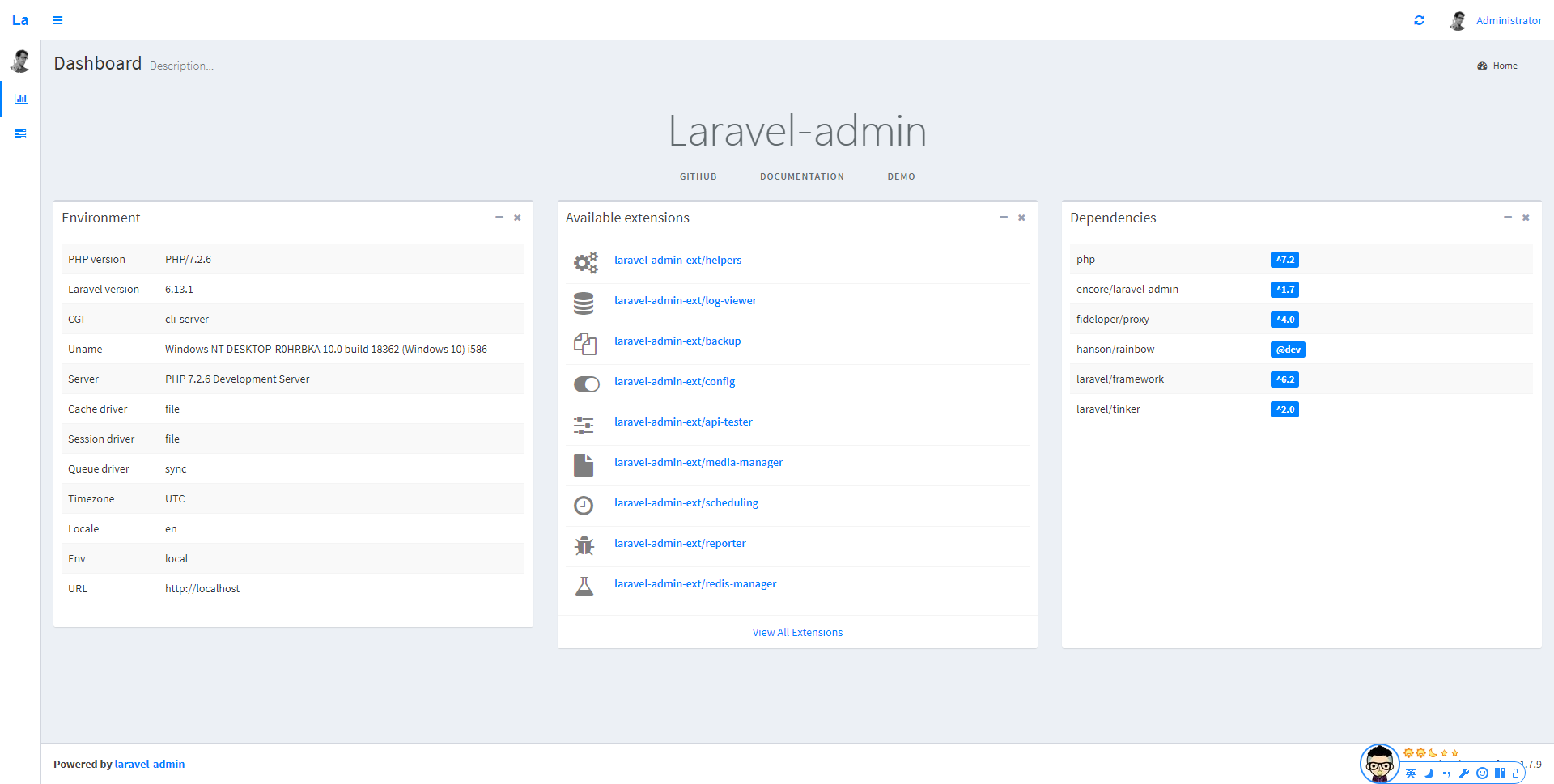Viewport: 1554px width, 784px height.
Task: Click the toggle icon for config extension
Action: [x=587, y=384]
